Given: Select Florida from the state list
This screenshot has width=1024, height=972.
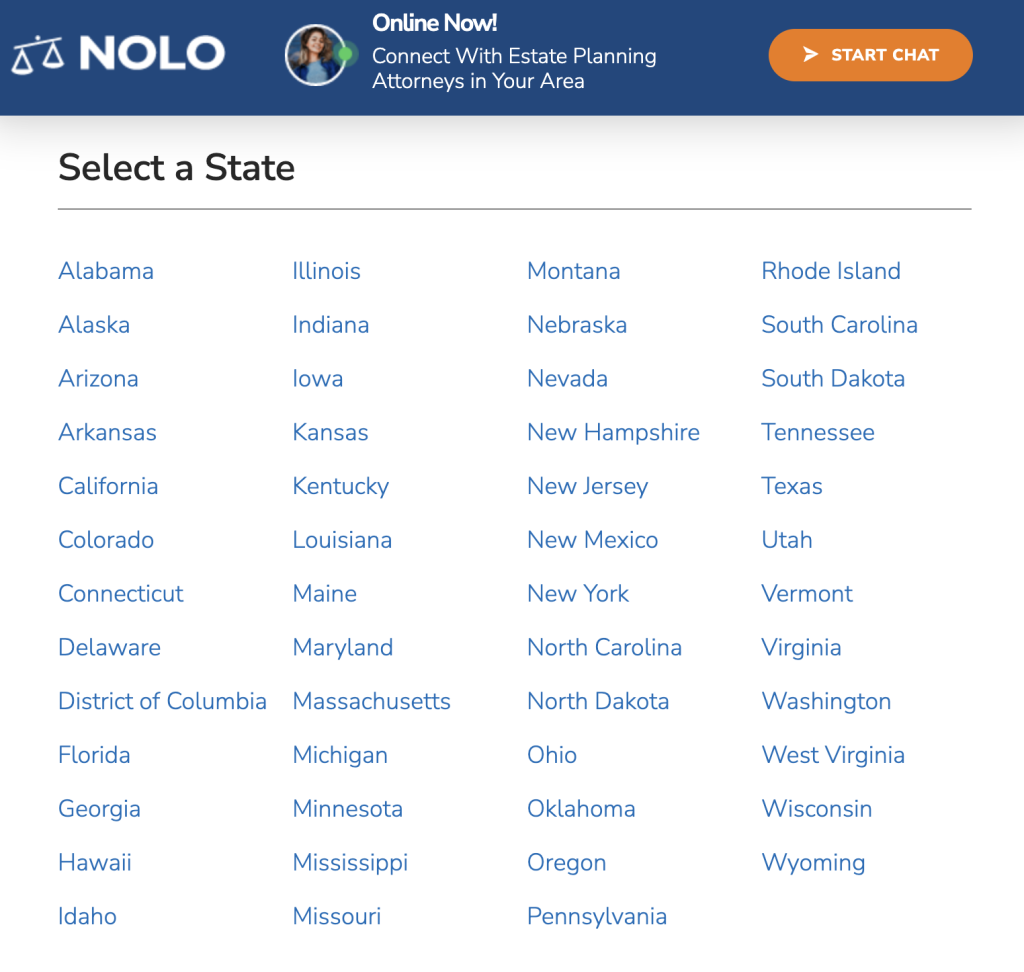Looking at the screenshot, I should [94, 755].
